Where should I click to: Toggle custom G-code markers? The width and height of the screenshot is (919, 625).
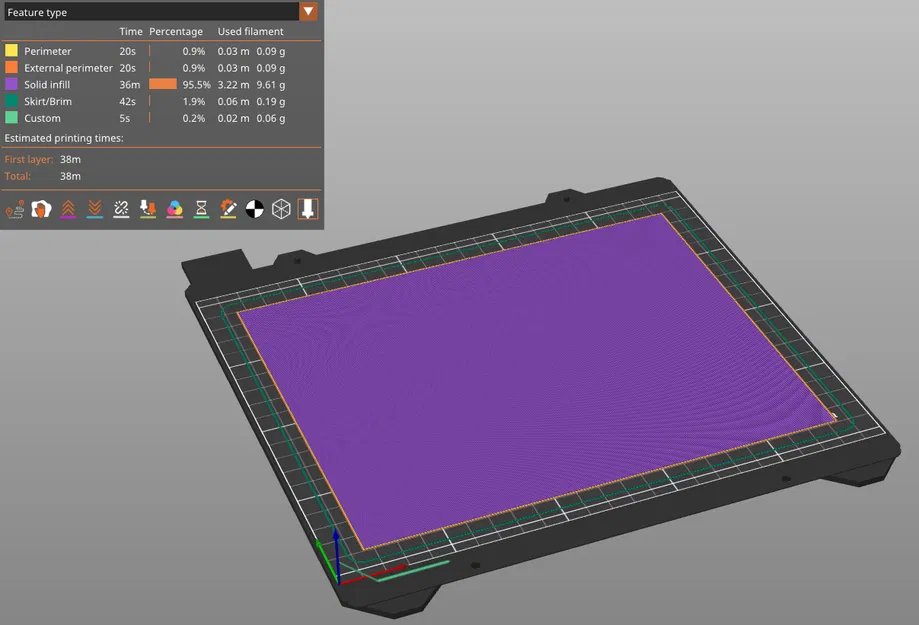pos(228,208)
